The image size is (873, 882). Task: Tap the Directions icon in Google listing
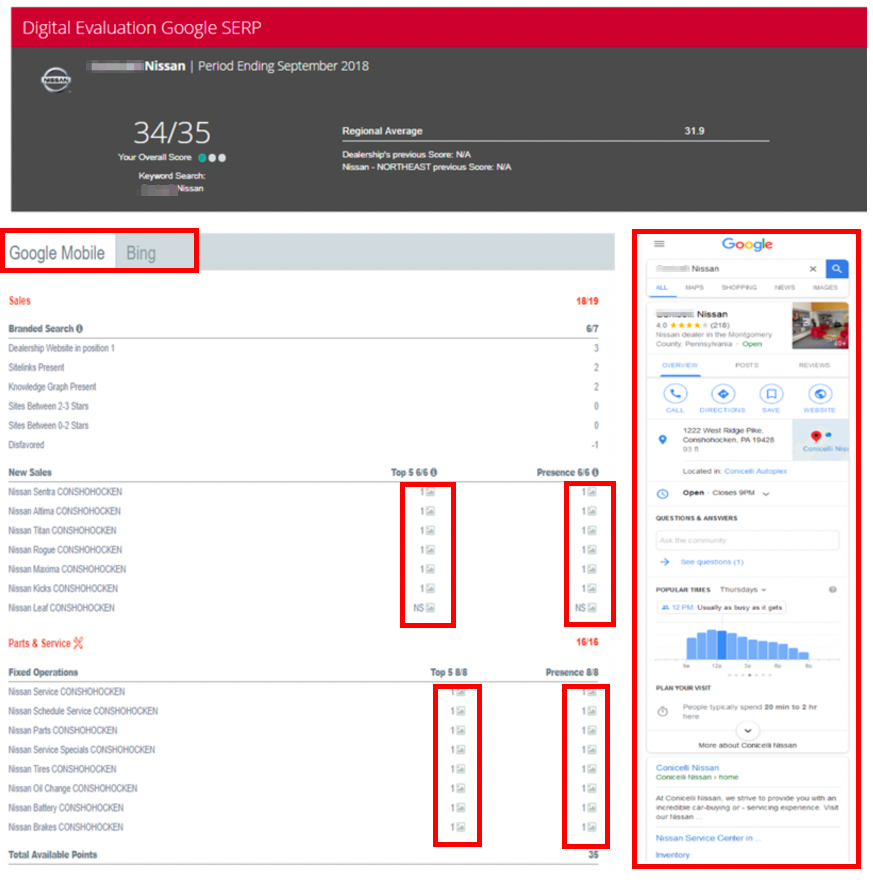point(723,394)
